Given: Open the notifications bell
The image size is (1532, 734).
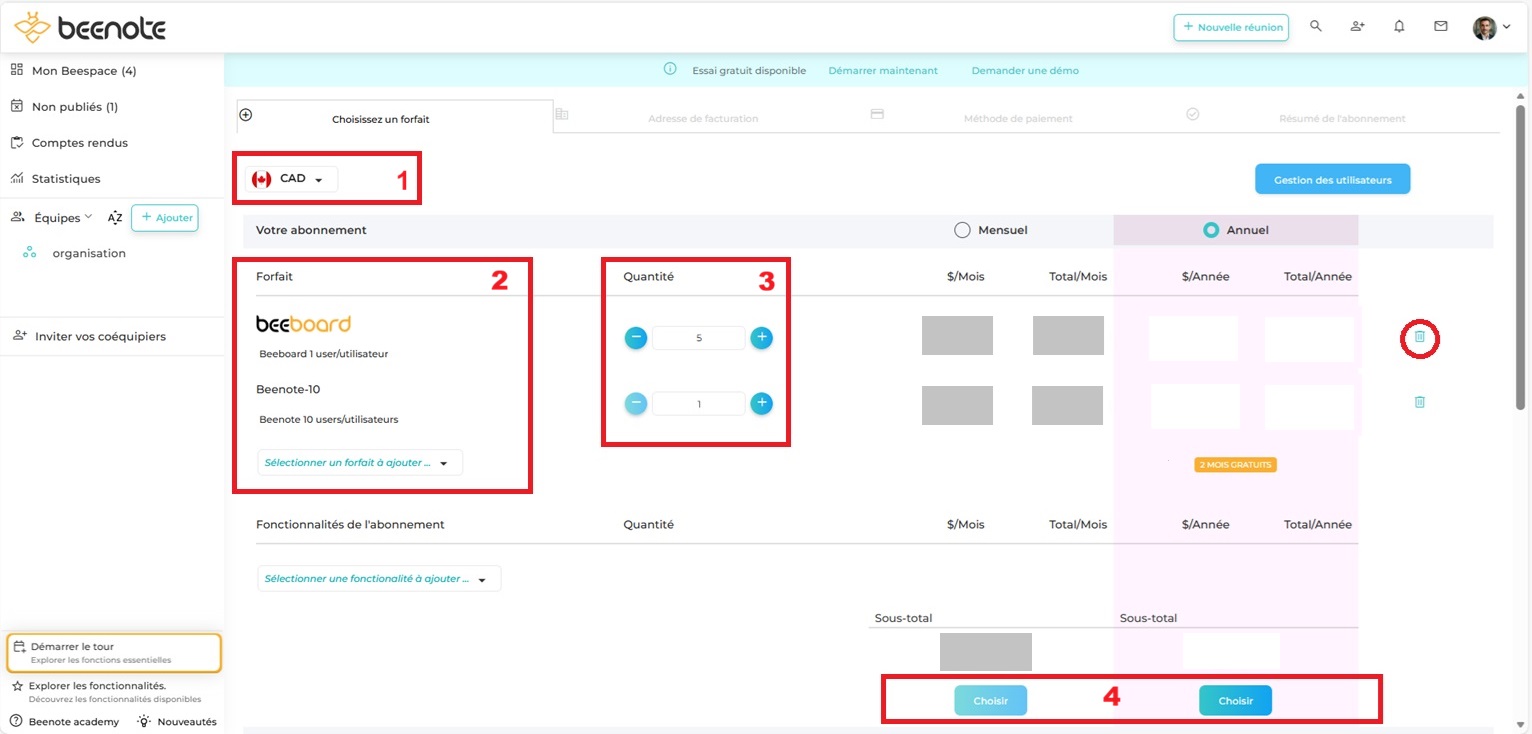Looking at the screenshot, I should 1399,27.
